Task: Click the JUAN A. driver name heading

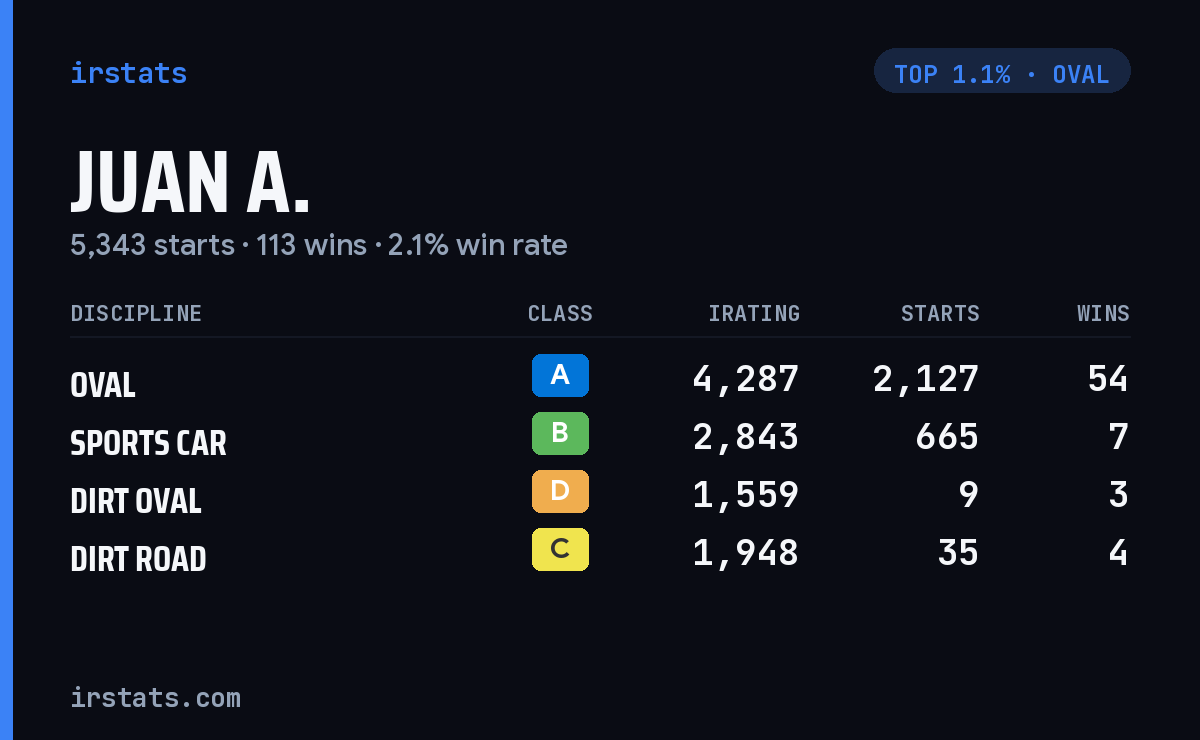Action: tap(190, 182)
